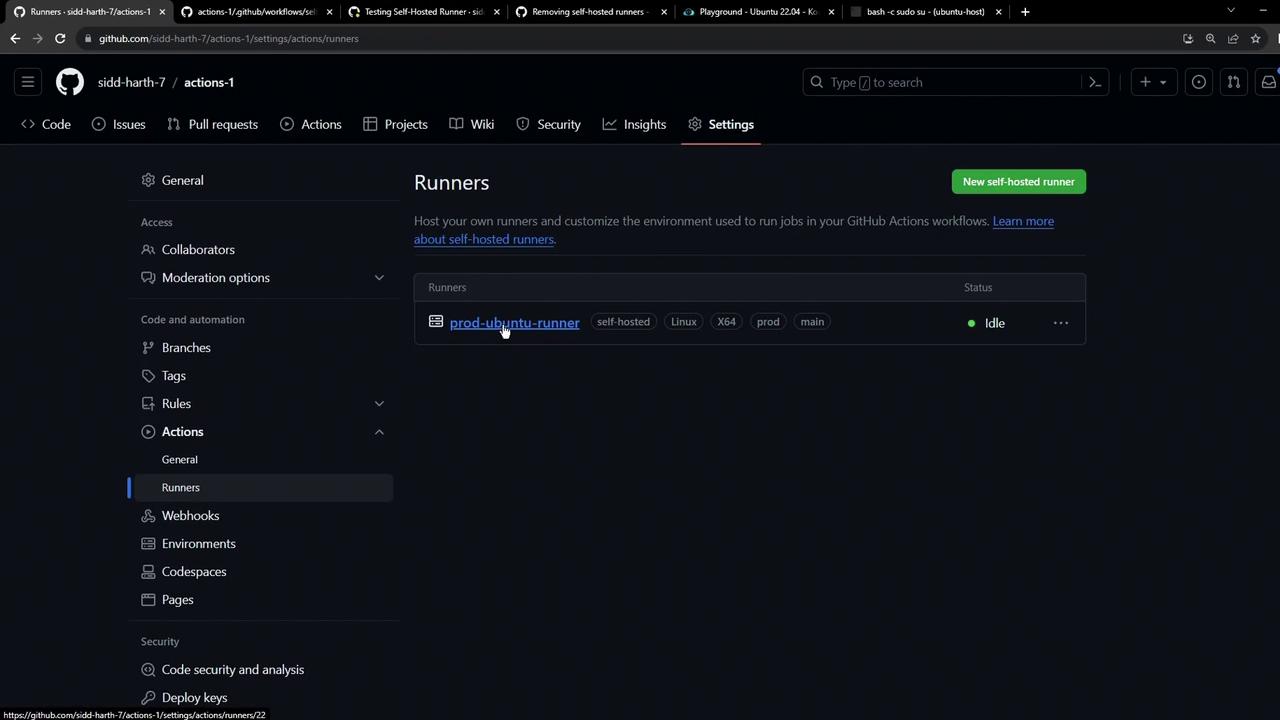Open the pull requests icon in header

coord(1233,82)
